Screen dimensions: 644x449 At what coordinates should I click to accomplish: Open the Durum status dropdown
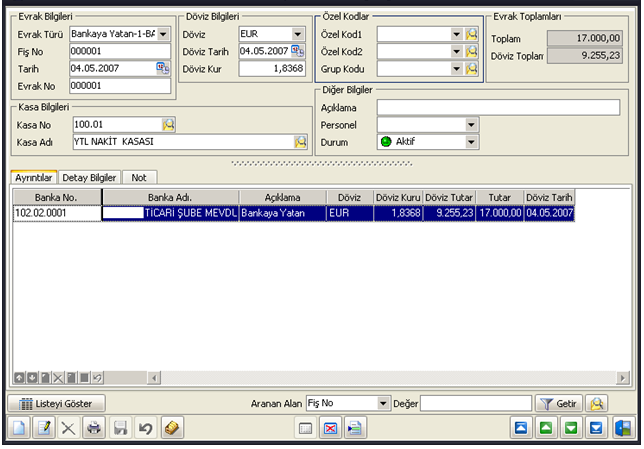click(471, 142)
